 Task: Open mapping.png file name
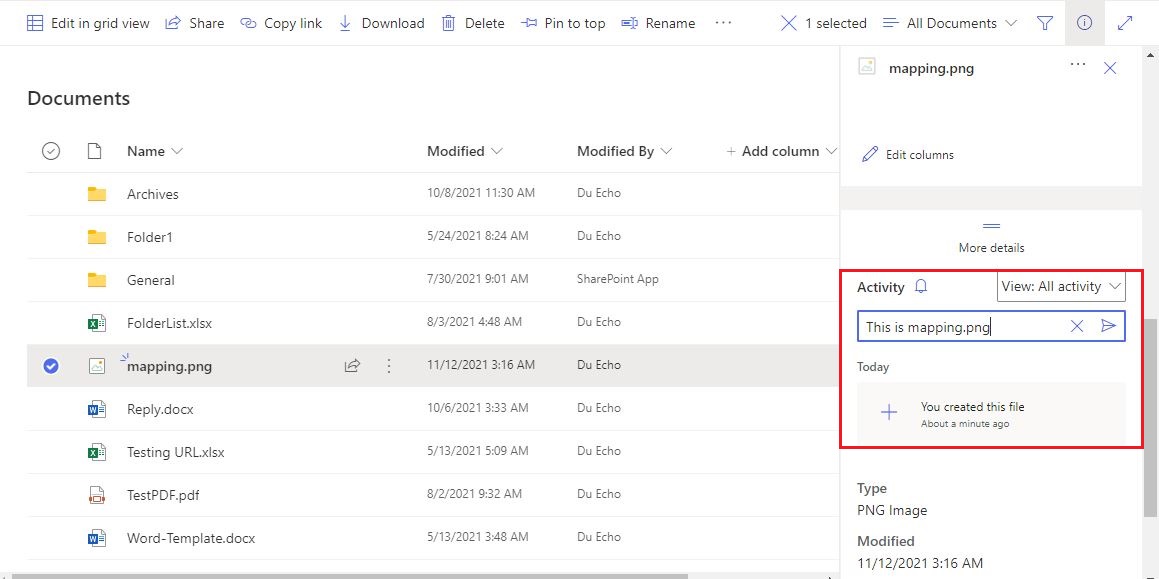169,365
